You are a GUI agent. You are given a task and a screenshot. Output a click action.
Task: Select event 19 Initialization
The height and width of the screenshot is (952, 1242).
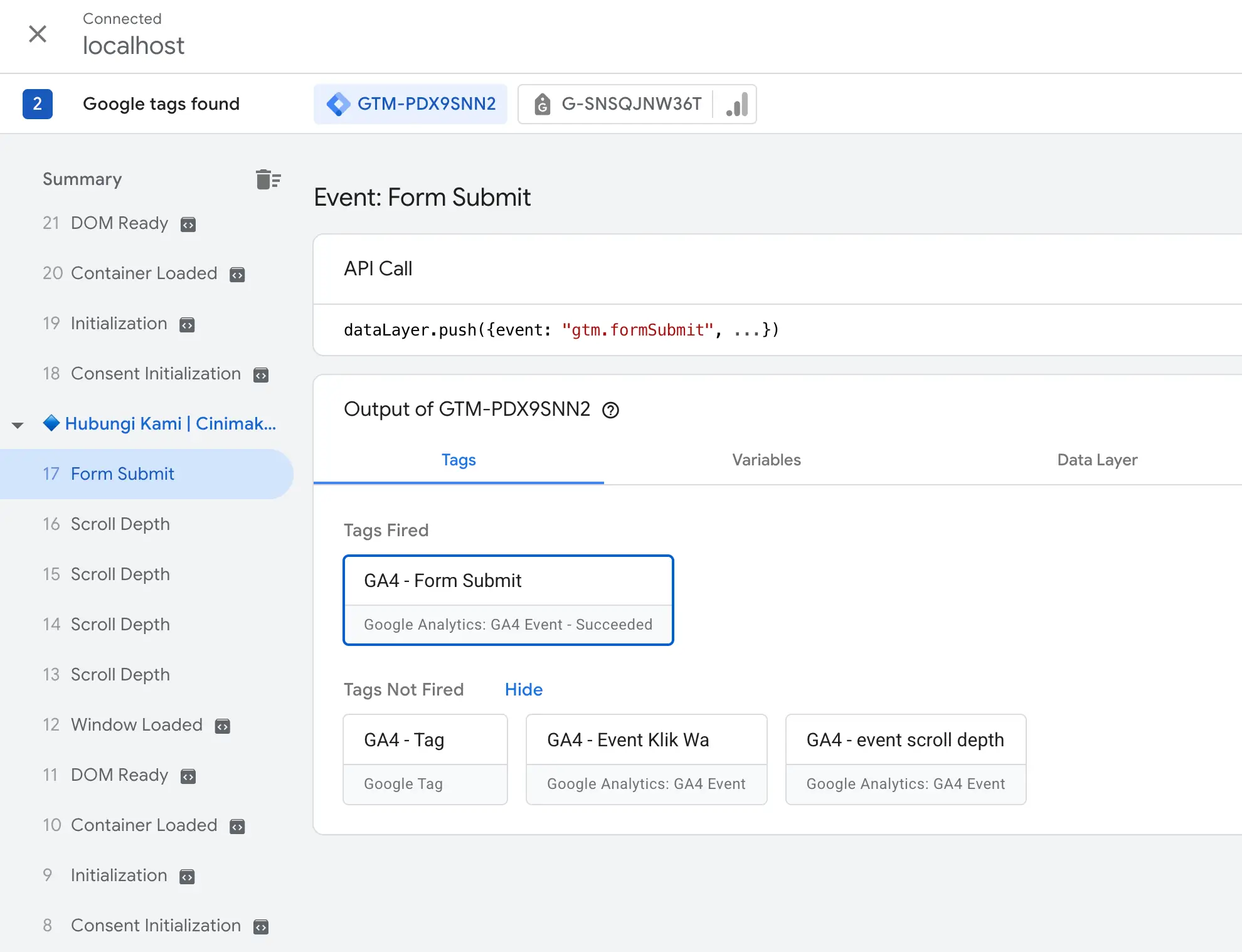[105, 324]
